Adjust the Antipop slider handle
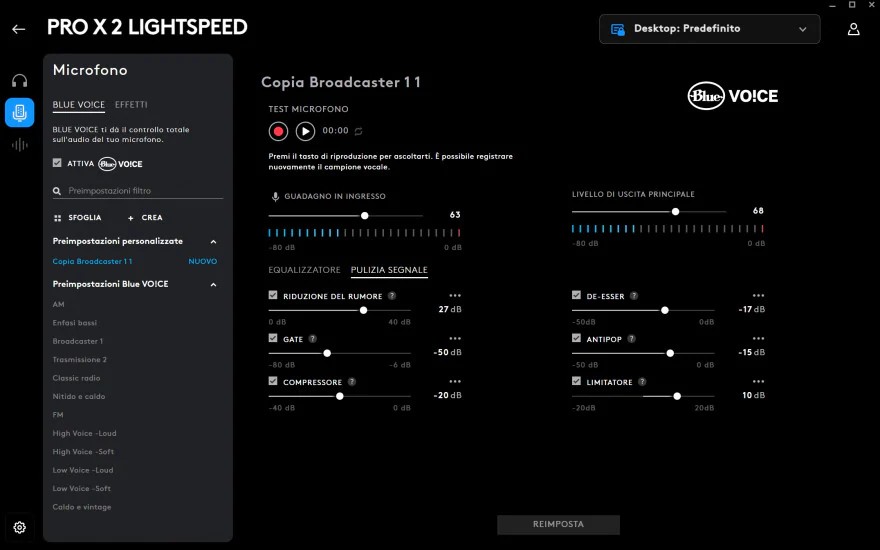 click(670, 354)
